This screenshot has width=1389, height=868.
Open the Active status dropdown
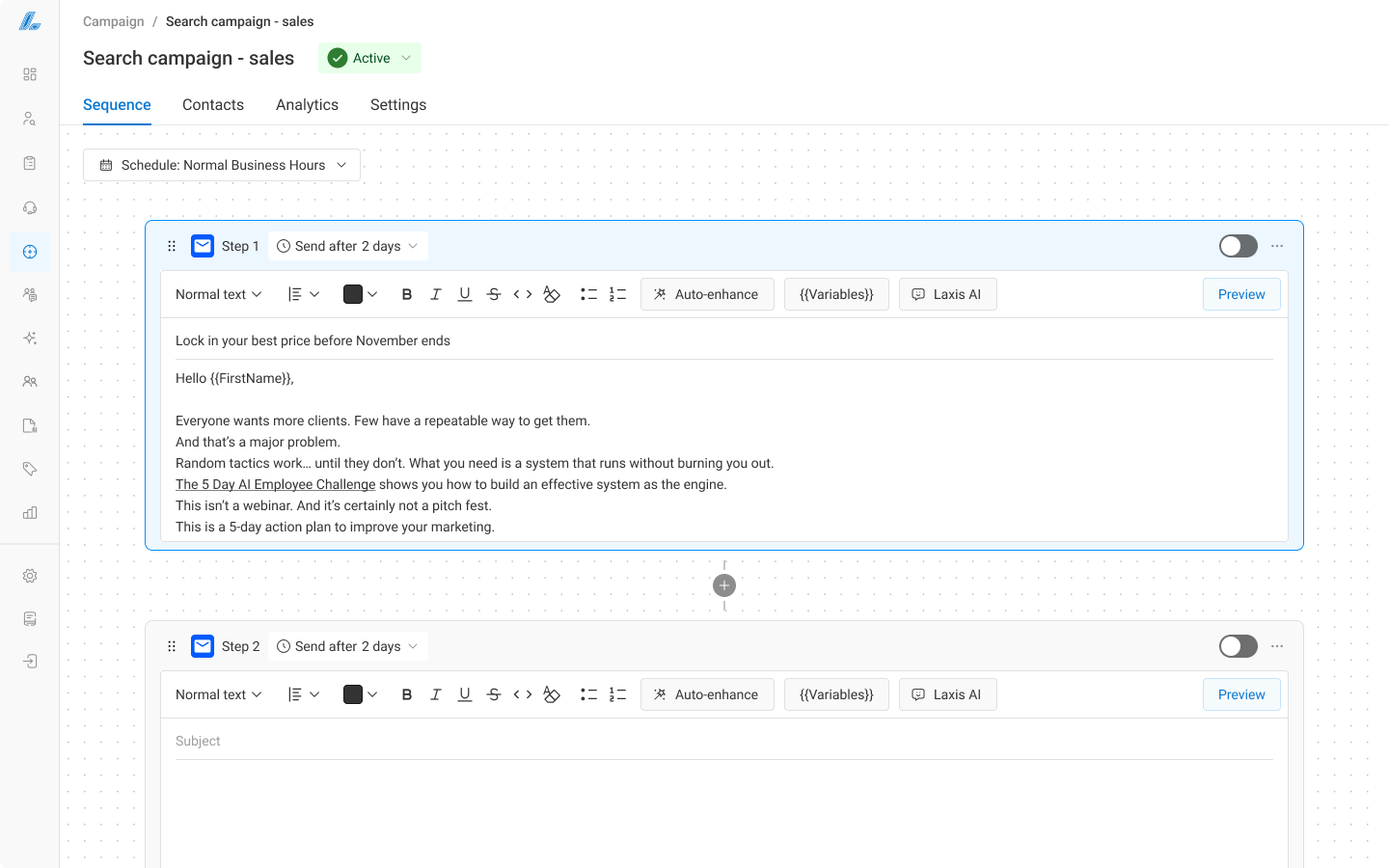click(370, 58)
